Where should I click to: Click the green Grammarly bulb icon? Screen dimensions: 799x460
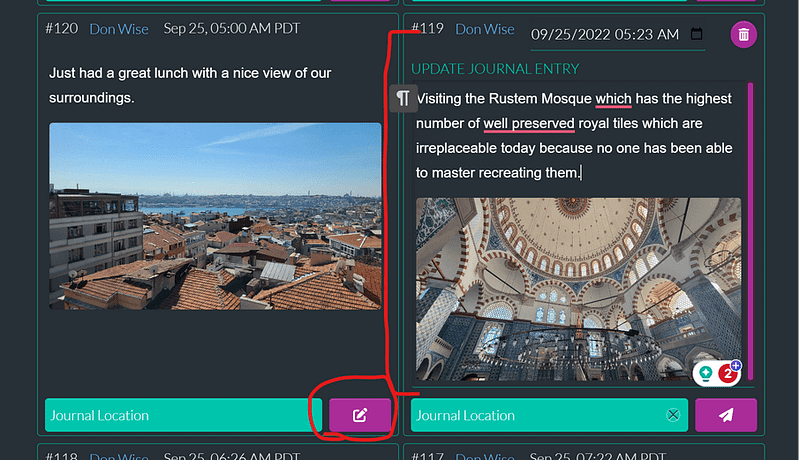tap(706, 373)
